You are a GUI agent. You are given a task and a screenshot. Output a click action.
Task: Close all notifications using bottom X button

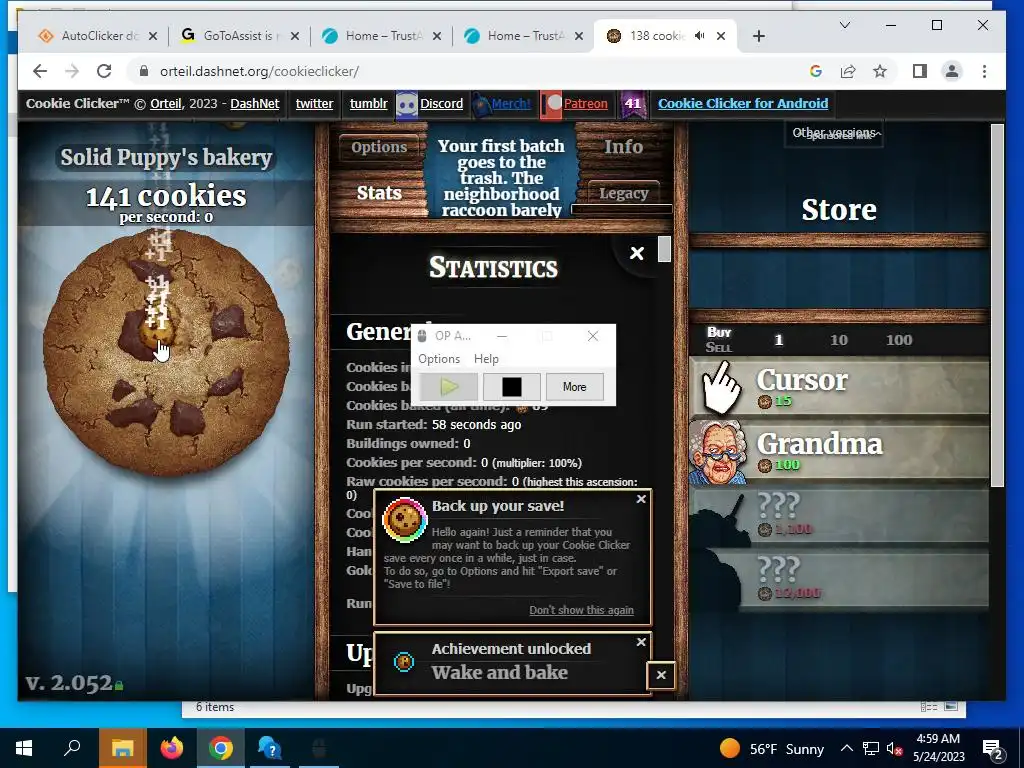coord(661,675)
